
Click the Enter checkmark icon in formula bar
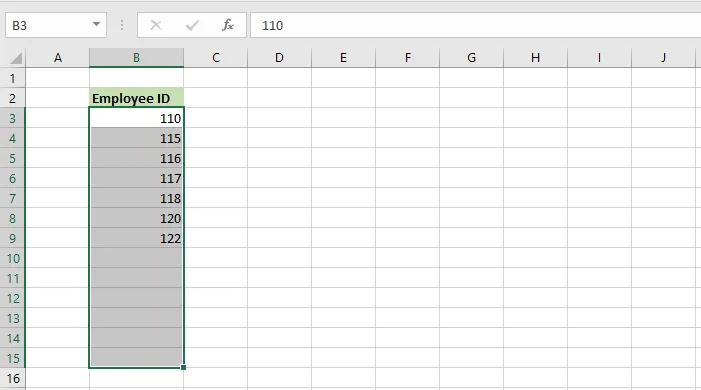coord(192,25)
